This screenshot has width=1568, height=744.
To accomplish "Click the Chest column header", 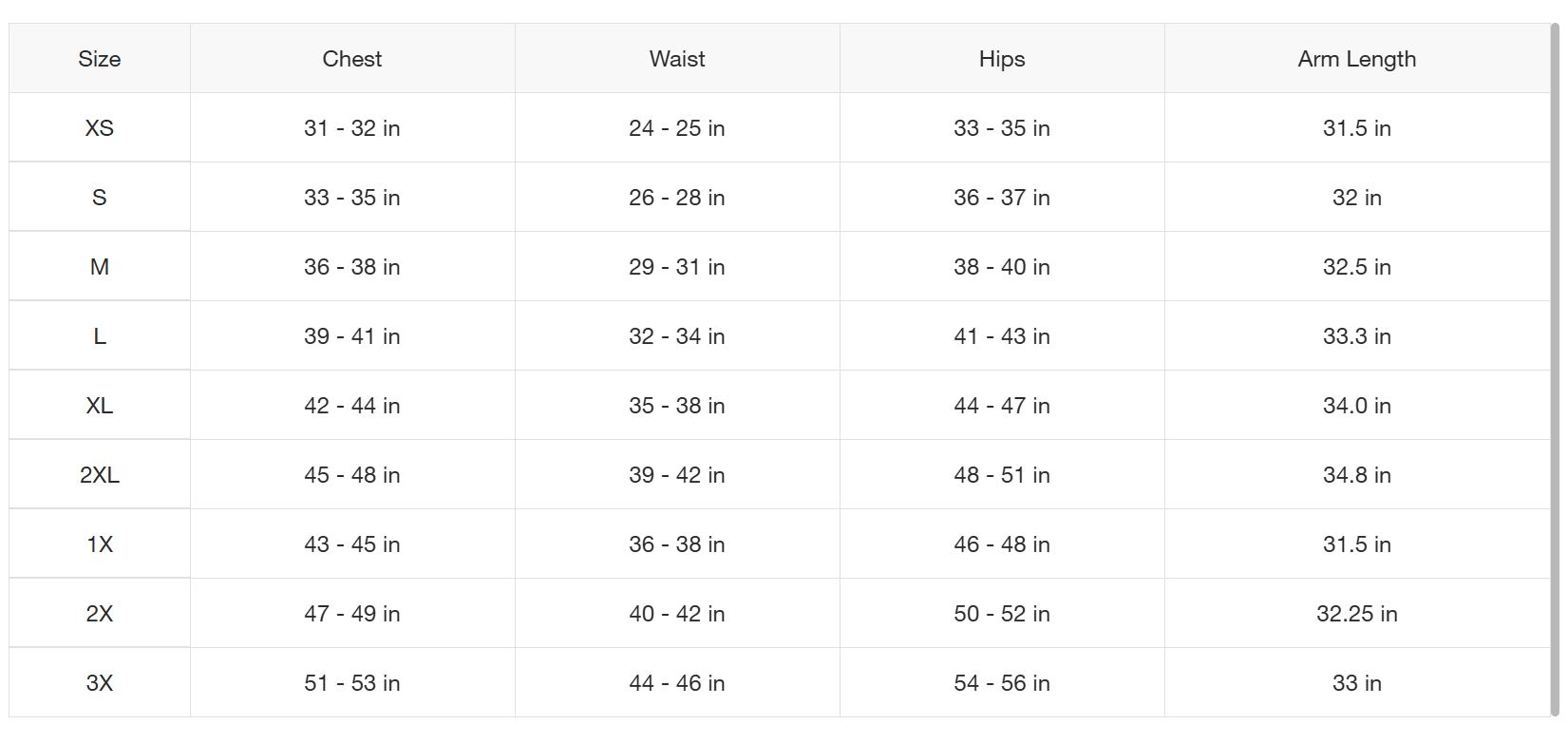I will click(x=352, y=59).
